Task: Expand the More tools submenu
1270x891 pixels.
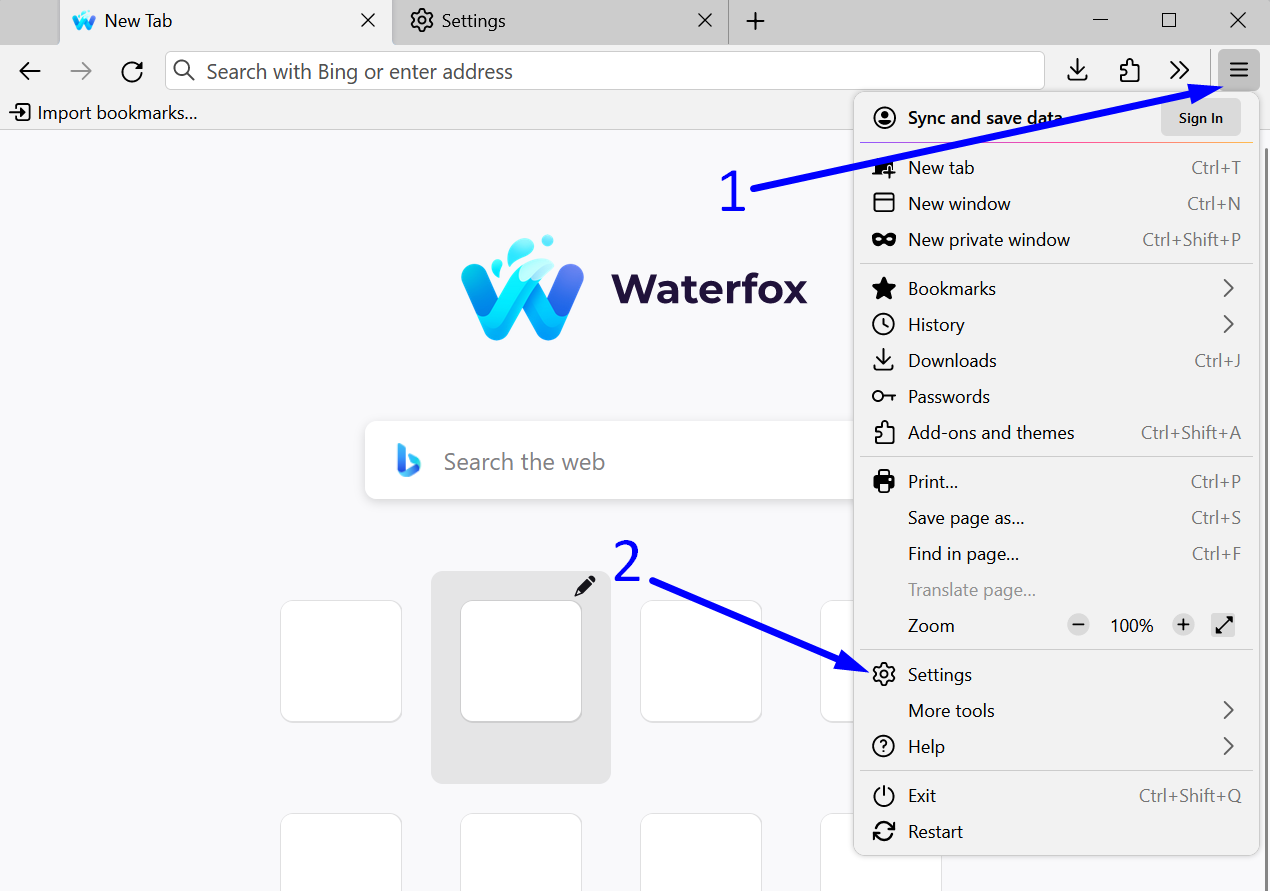Action: (1228, 710)
